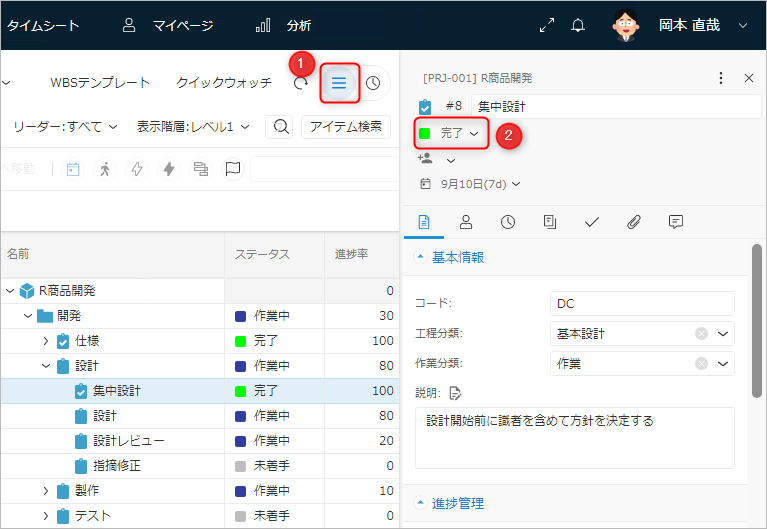
Task: Open the 完了 status dropdown
Action: [x=451, y=133]
